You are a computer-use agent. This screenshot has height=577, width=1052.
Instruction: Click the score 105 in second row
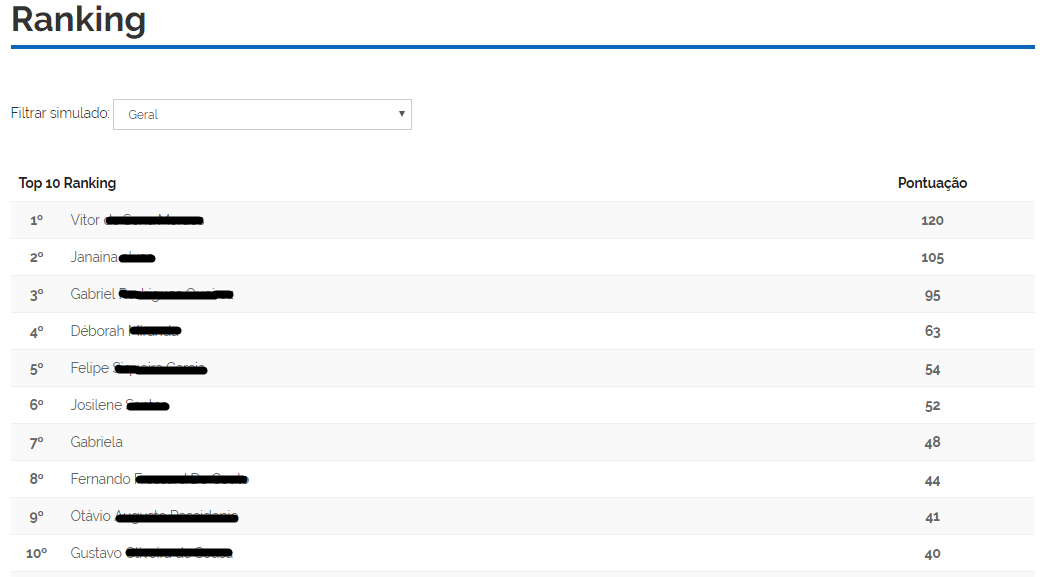[932, 257]
